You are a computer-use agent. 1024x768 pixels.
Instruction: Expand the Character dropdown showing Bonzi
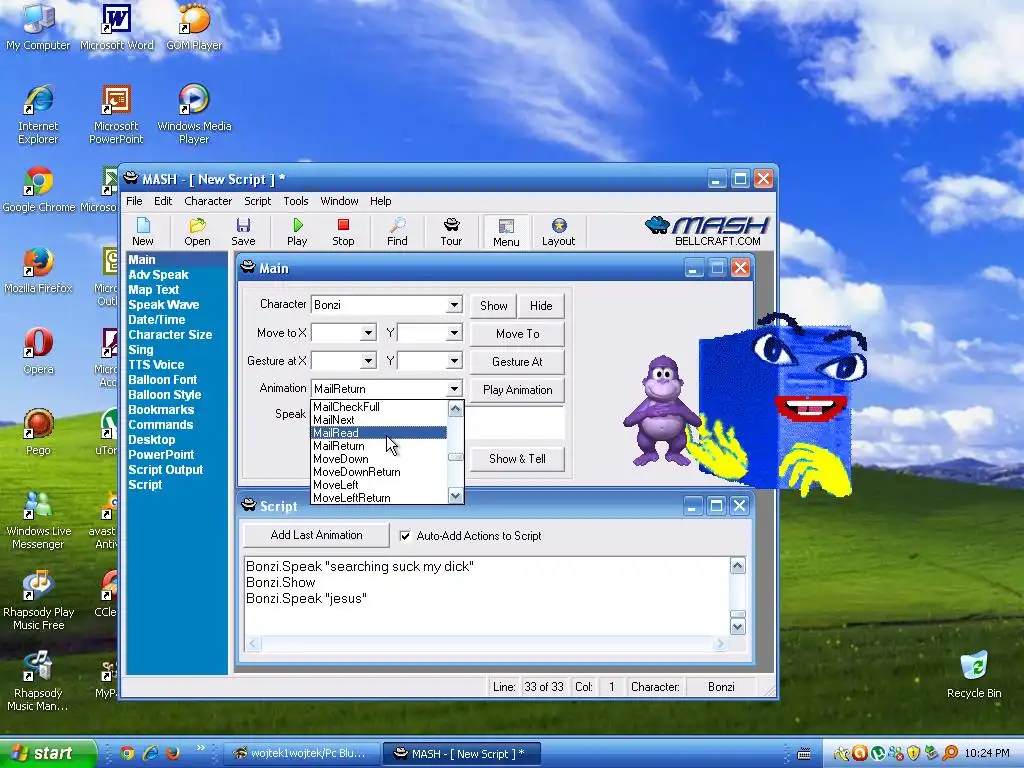tap(454, 305)
